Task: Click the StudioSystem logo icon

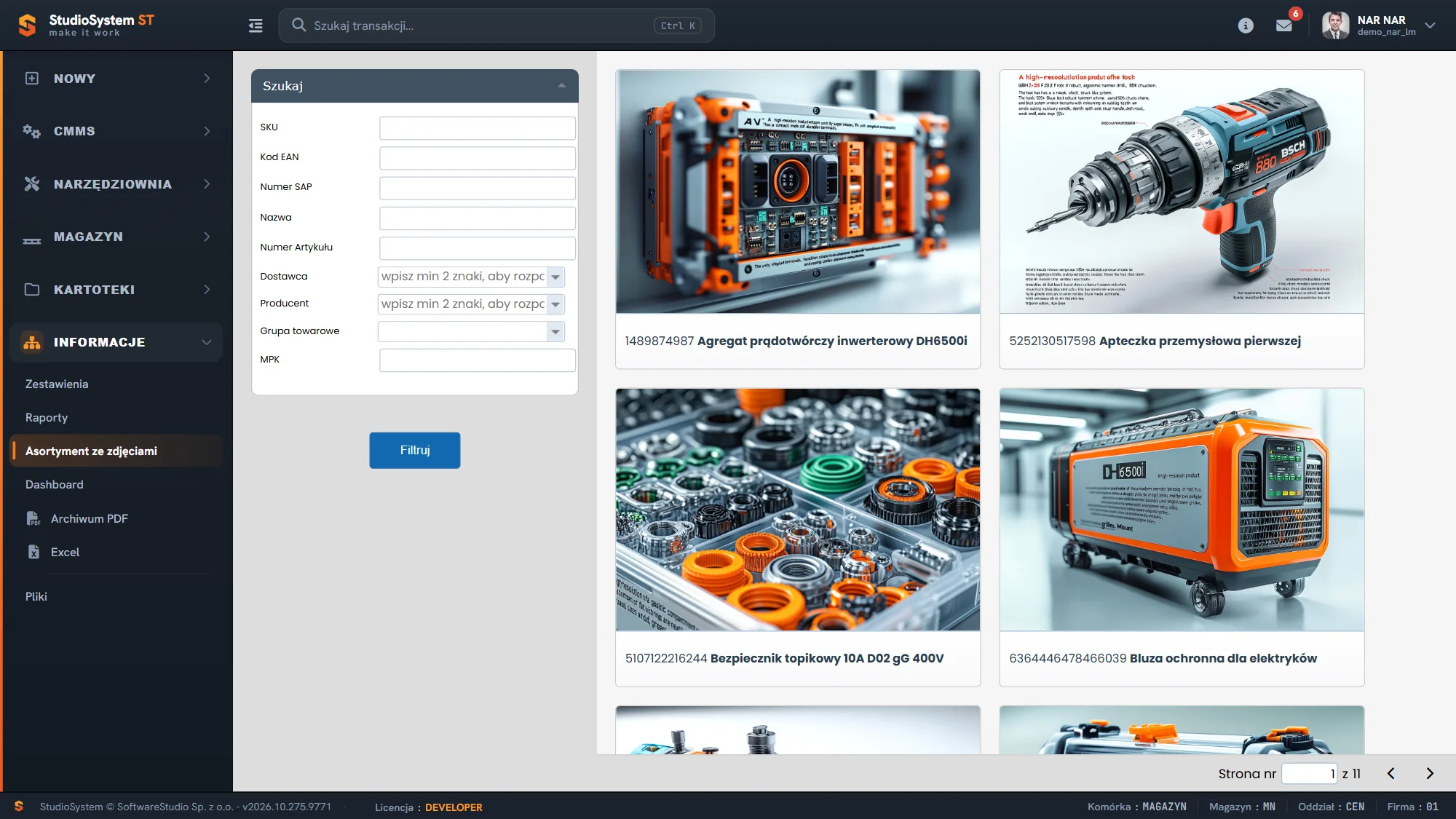Action: (x=27, y=25)
